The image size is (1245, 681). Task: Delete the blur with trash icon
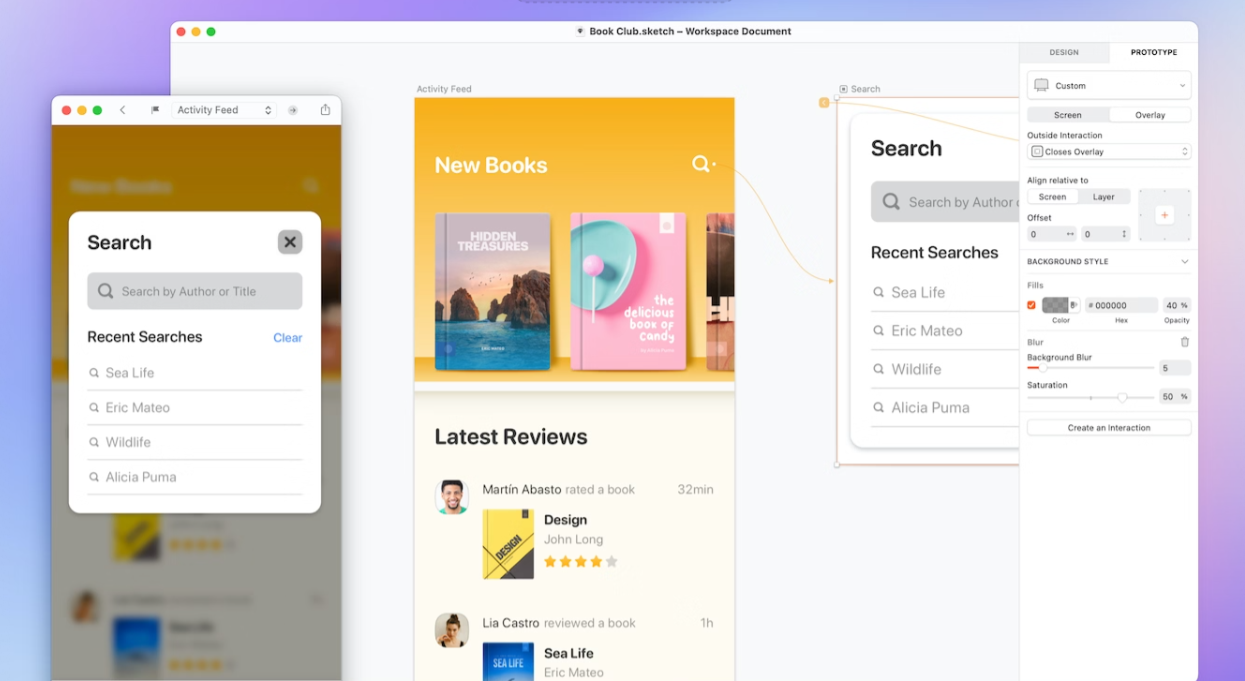(1185, 342)
